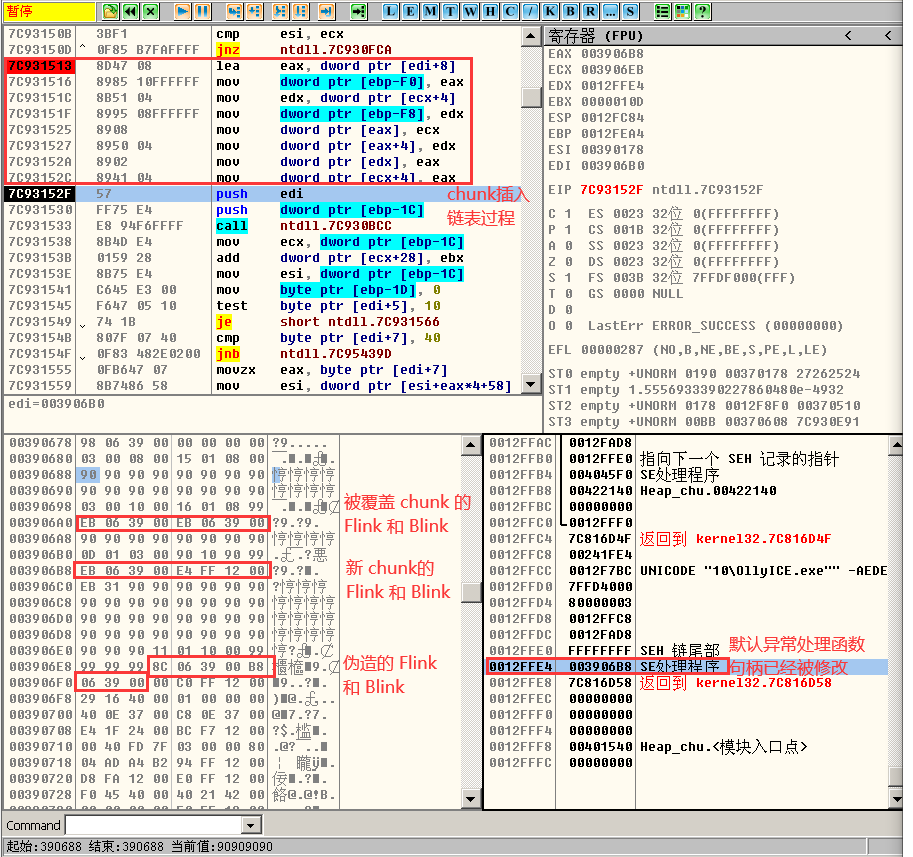Expand the Command box dropdown arrow
Image resolution: width=913 pixels, height=857 pixels.
point(250,826)
